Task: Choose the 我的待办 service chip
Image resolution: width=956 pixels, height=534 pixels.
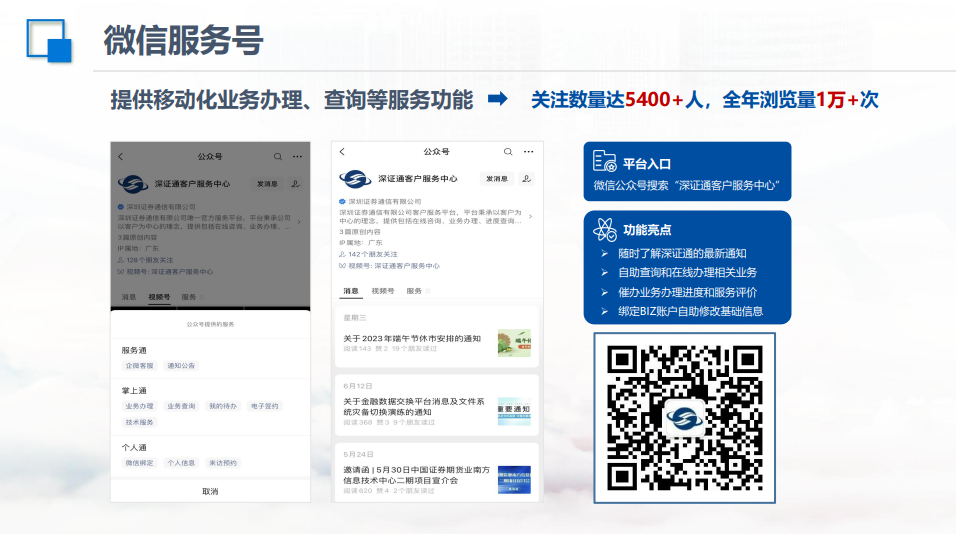Action: (223, 406)
